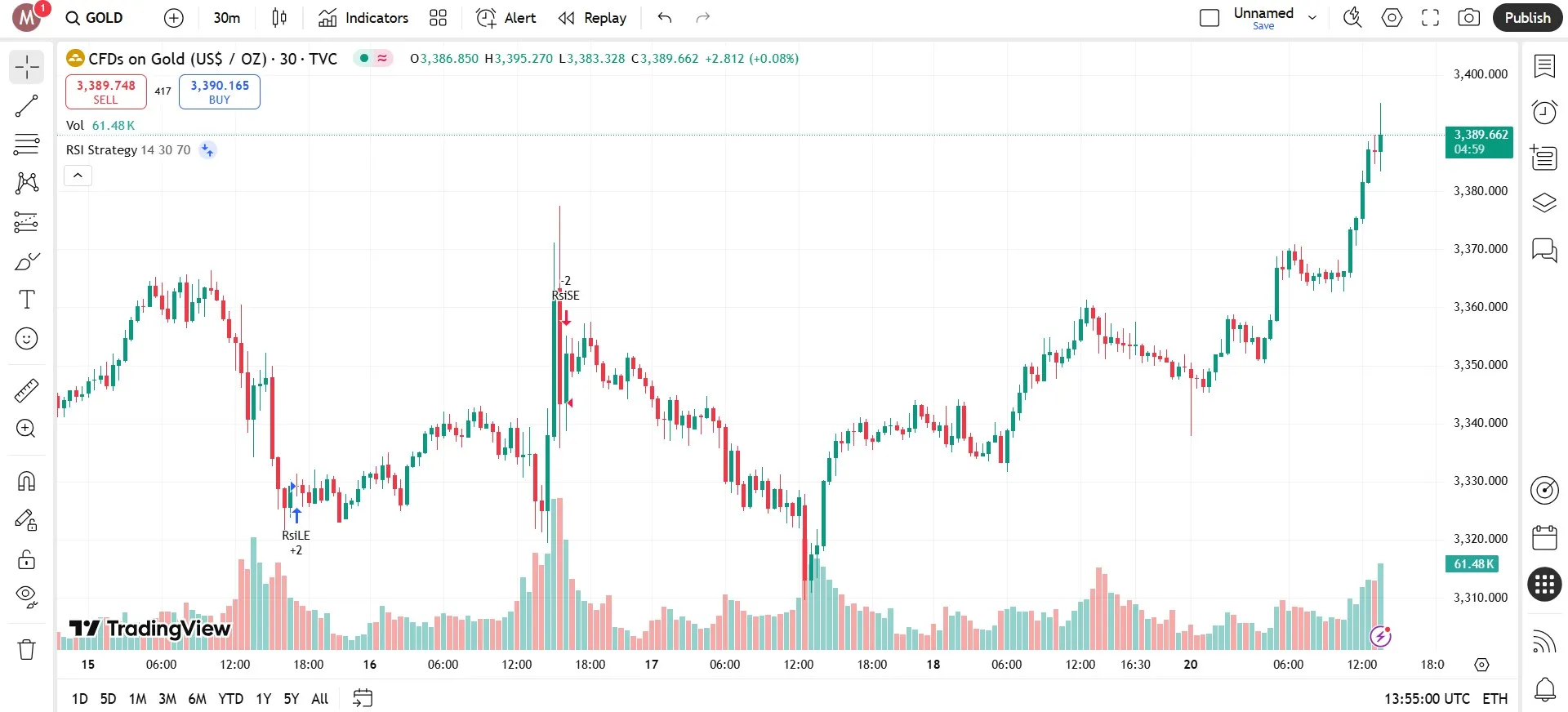Activate the ruler measure tool
Image resolution: width=1568 pixels, height=712 pixels.
(x=26, y=391)
